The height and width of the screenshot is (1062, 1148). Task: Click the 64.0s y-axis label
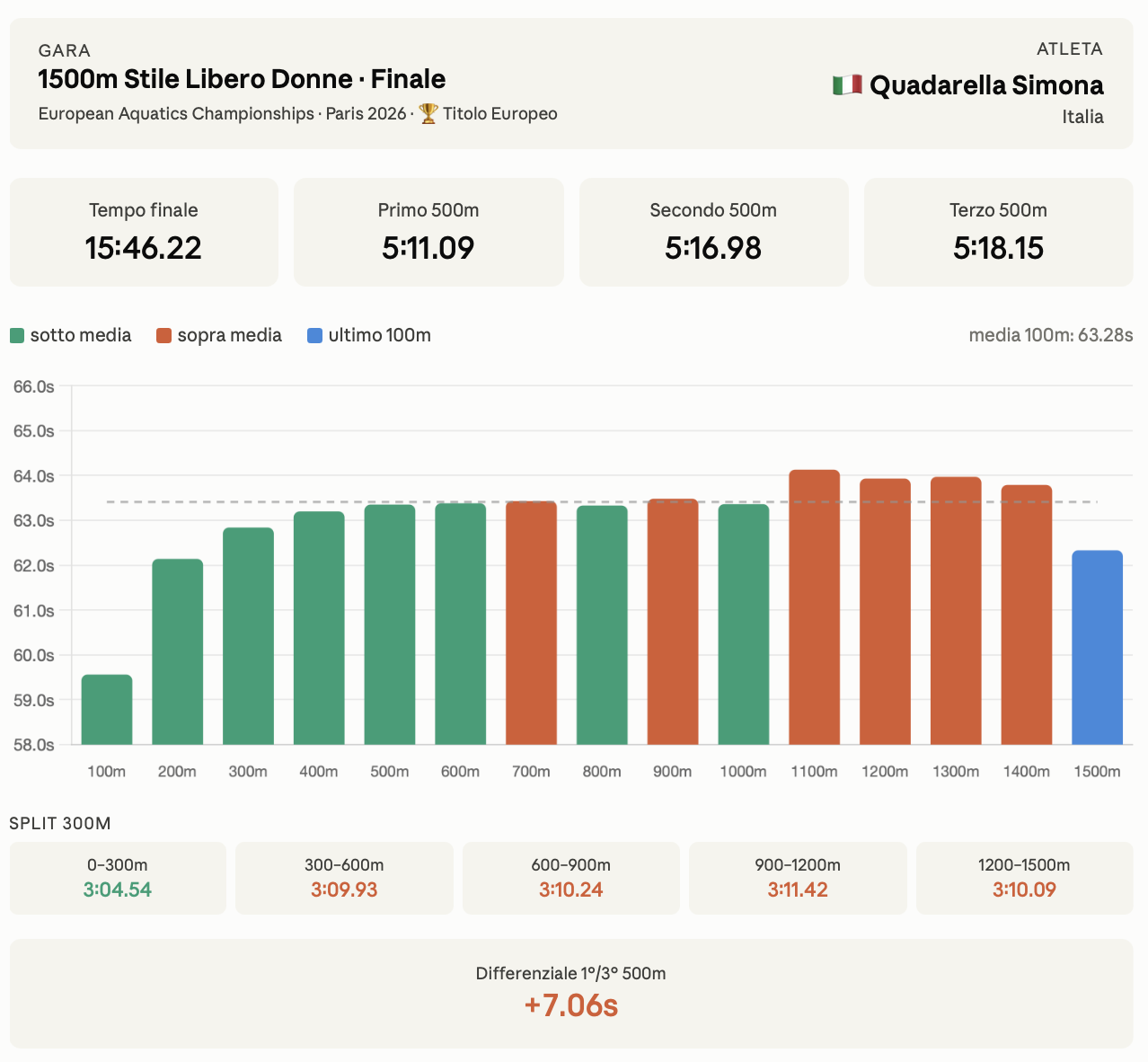coord(34,476)
